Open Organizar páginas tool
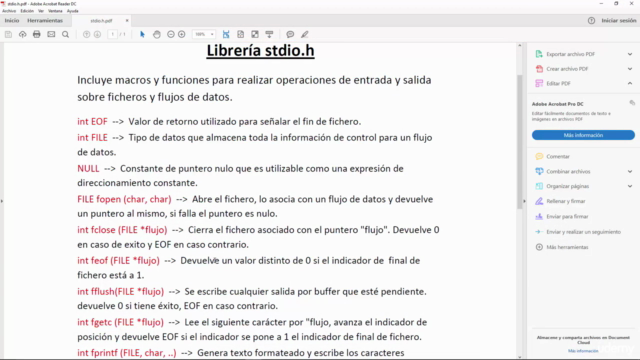640x360 pixels. click(x=567, y=187)
